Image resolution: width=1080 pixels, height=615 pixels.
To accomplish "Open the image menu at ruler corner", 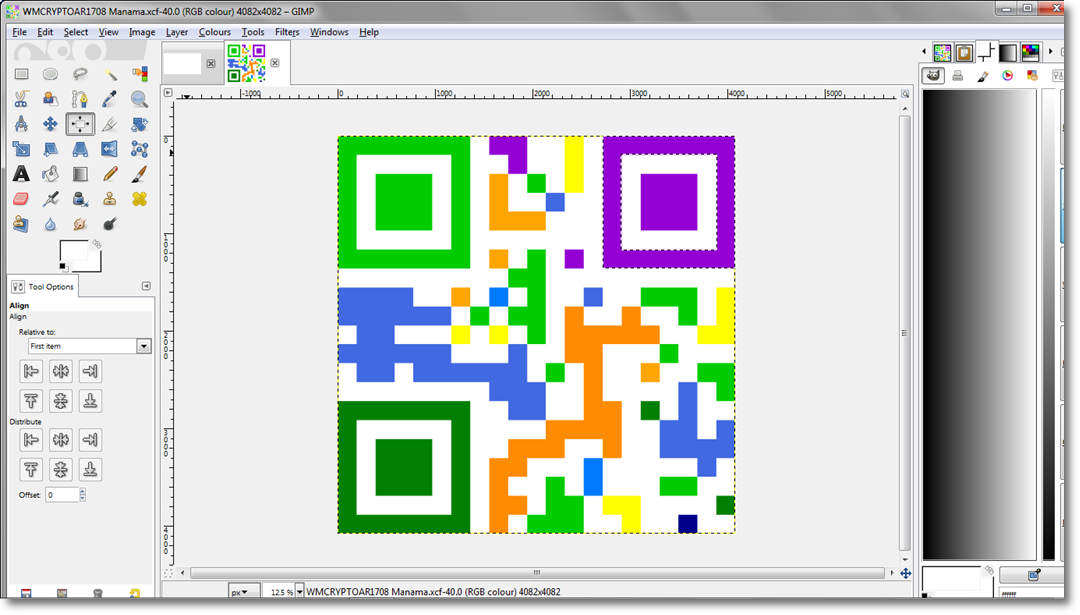I will (168, 92).
